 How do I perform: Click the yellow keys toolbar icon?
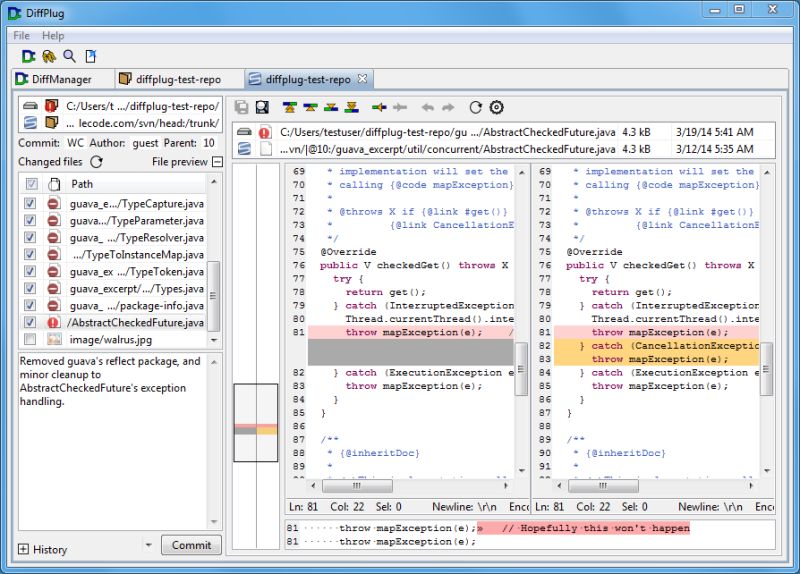click(49, 56)
